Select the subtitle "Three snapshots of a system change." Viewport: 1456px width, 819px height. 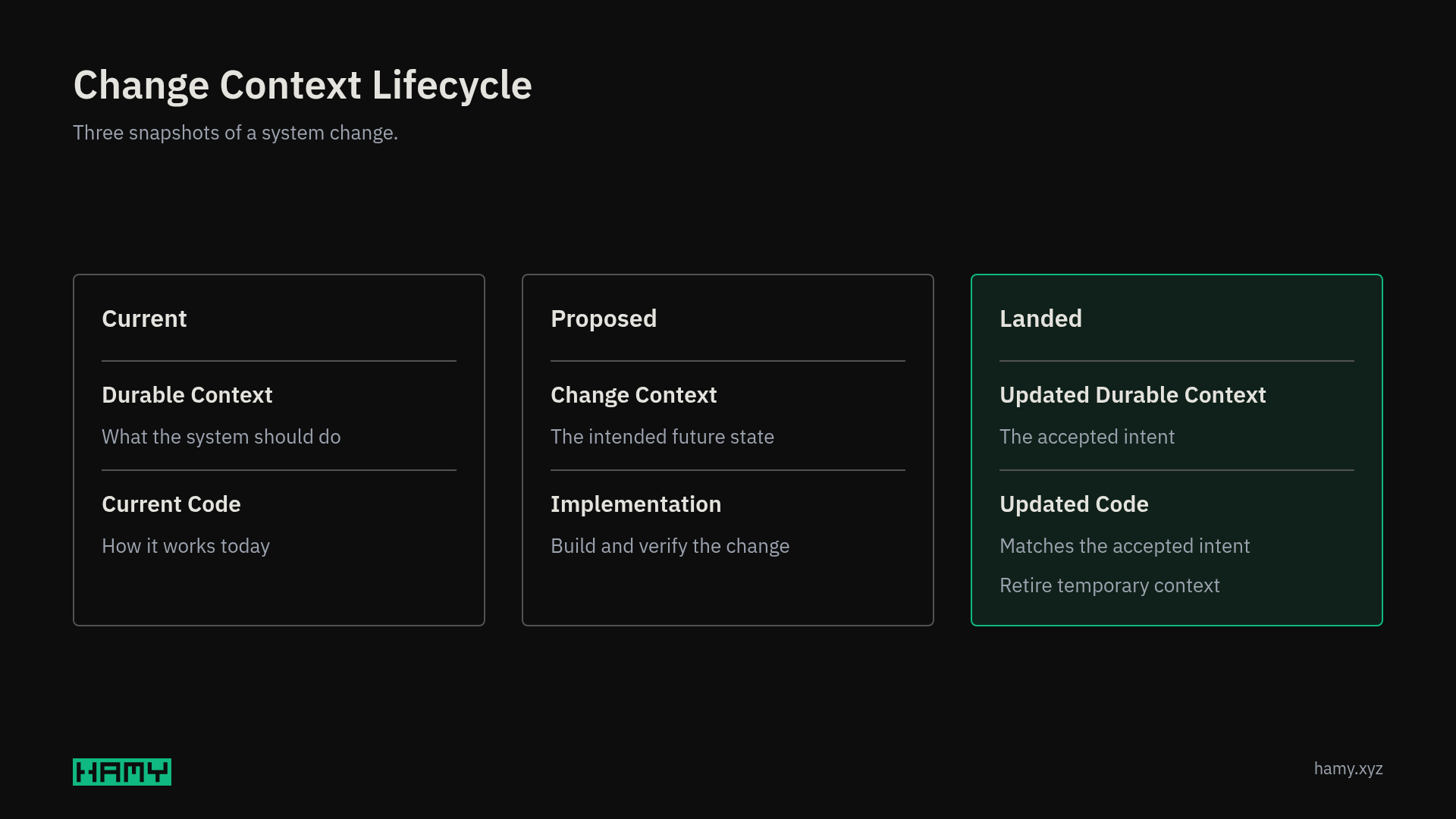pos(235,133)
